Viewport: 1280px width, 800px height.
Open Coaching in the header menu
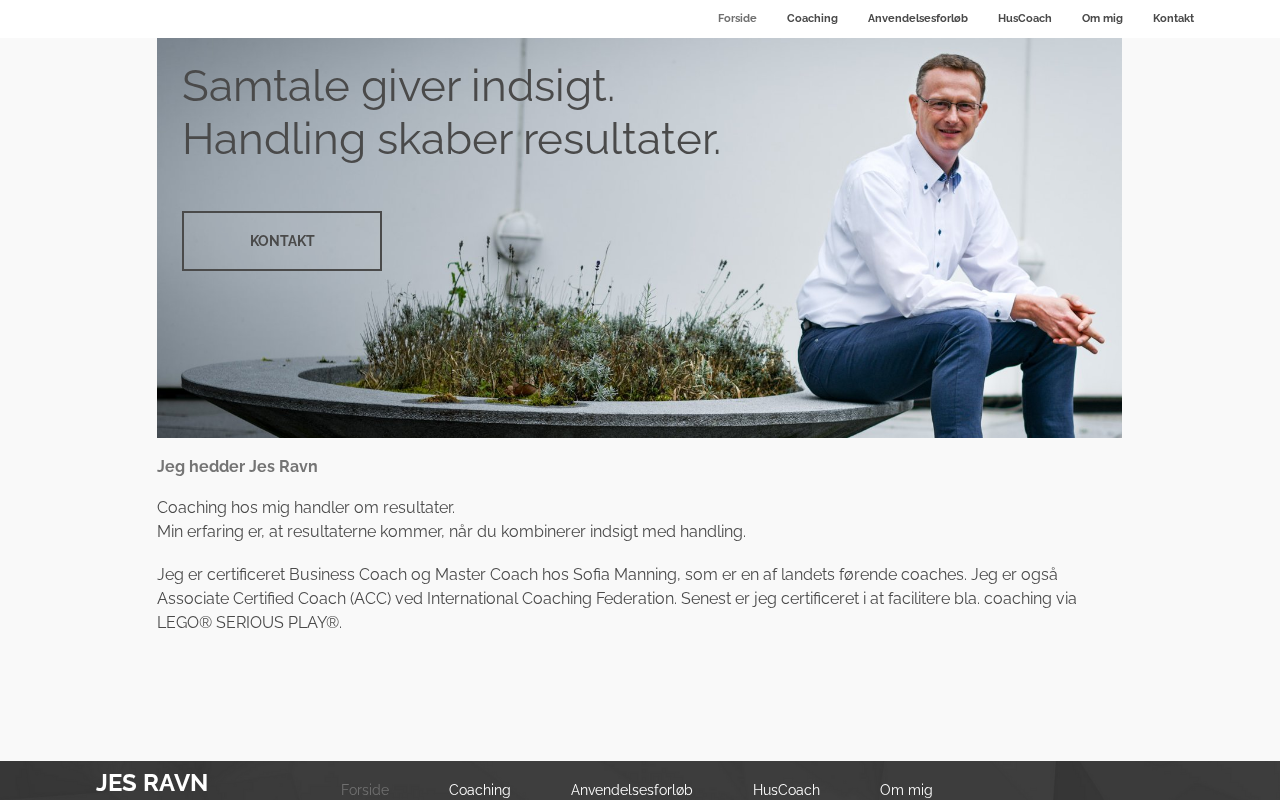(x=812, y=18)
